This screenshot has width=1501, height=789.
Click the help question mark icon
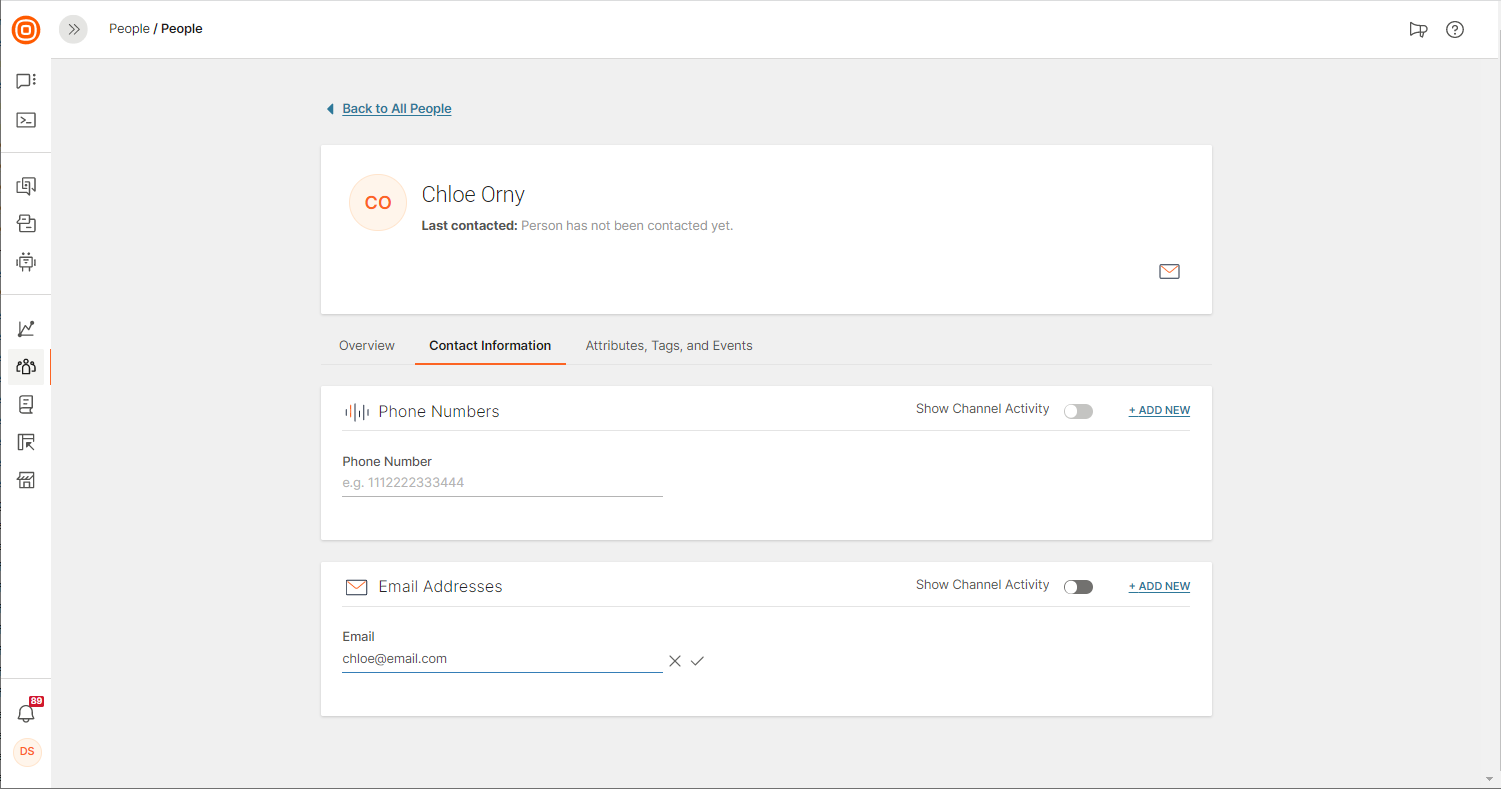pyautogui.click(x=1455, y=30)
